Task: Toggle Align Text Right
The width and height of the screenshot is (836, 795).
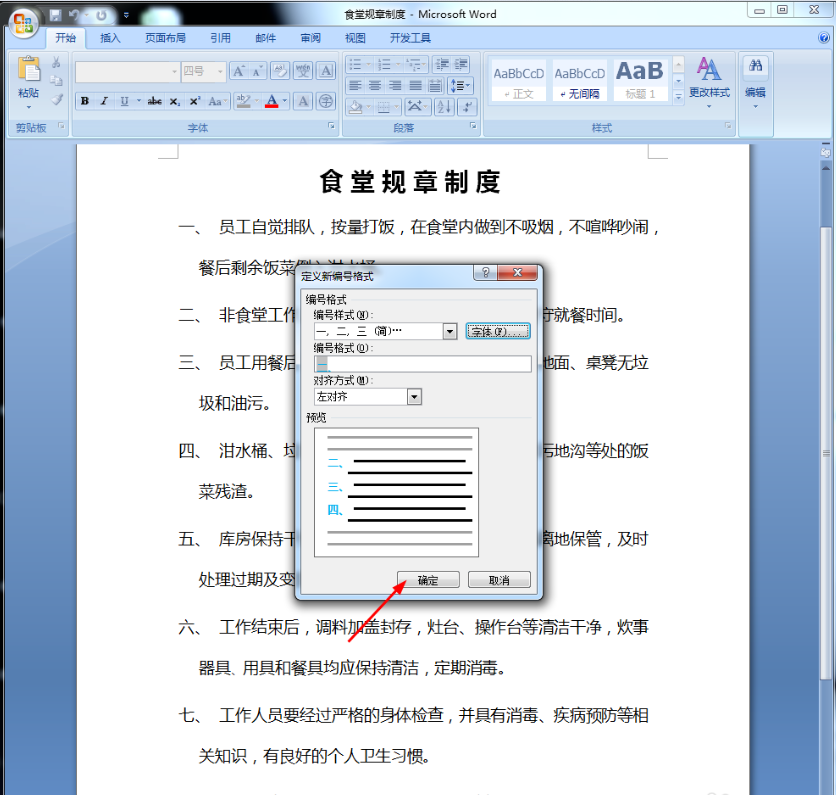Action: click(395, 85)
